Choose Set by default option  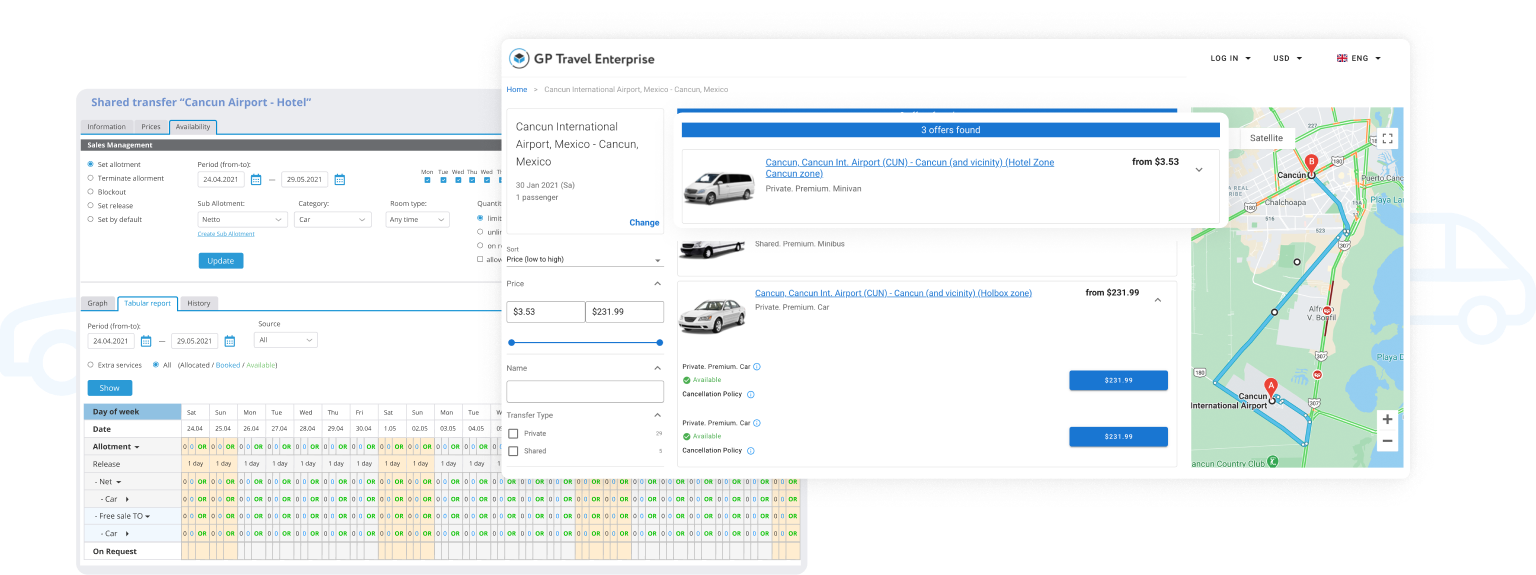pyautogui.click(x=91, y=219)
